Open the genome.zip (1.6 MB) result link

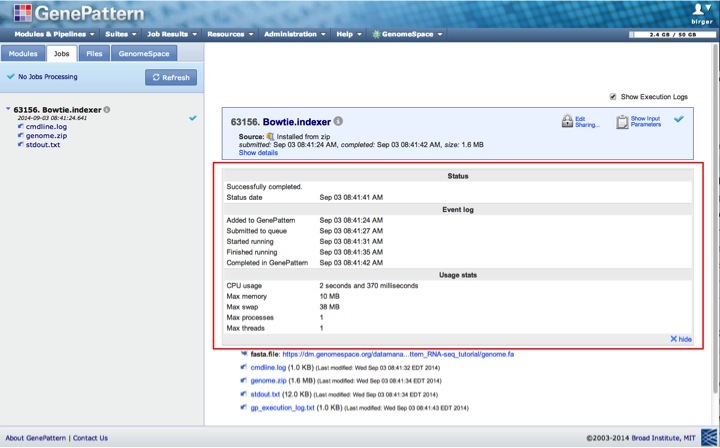[269, 381]
